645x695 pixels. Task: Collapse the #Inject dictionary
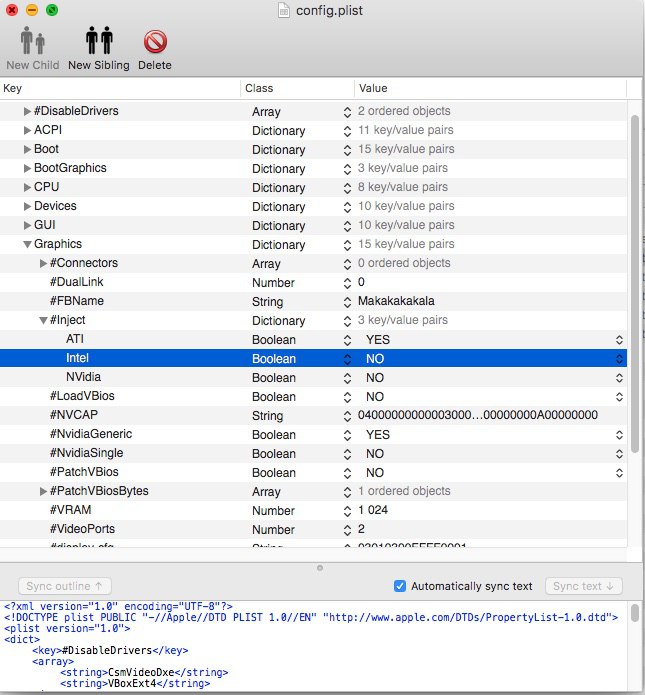(43, 320)
